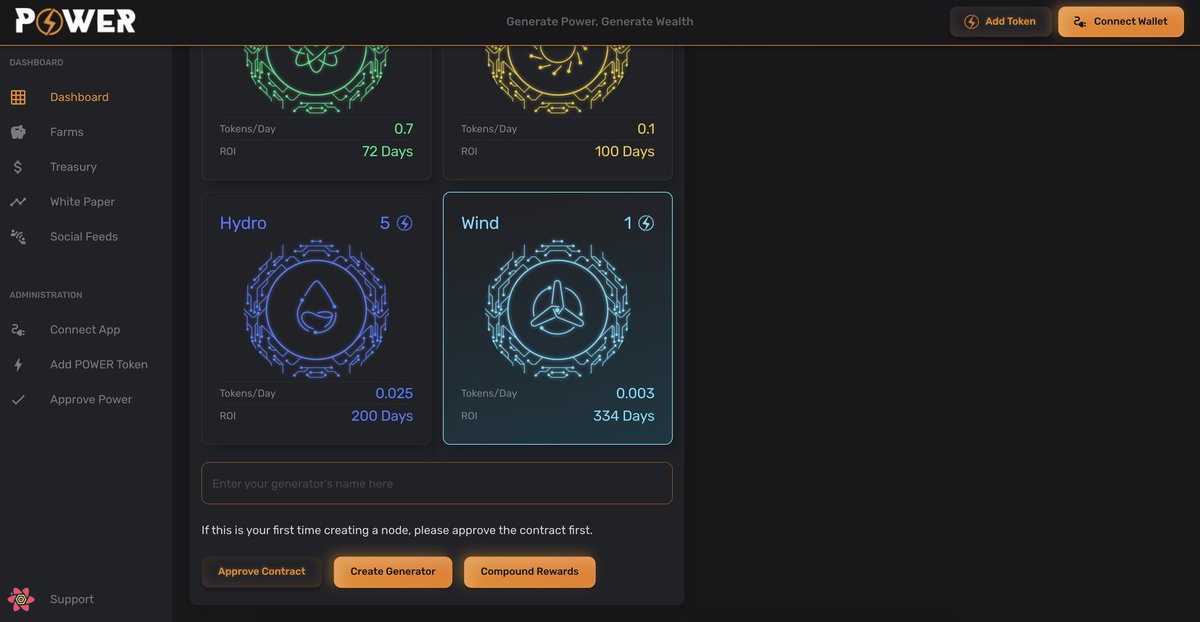The width and height of the screenshot is (1200, 622).
Task: Click the Create Generator button
Action: coord(393,570)
